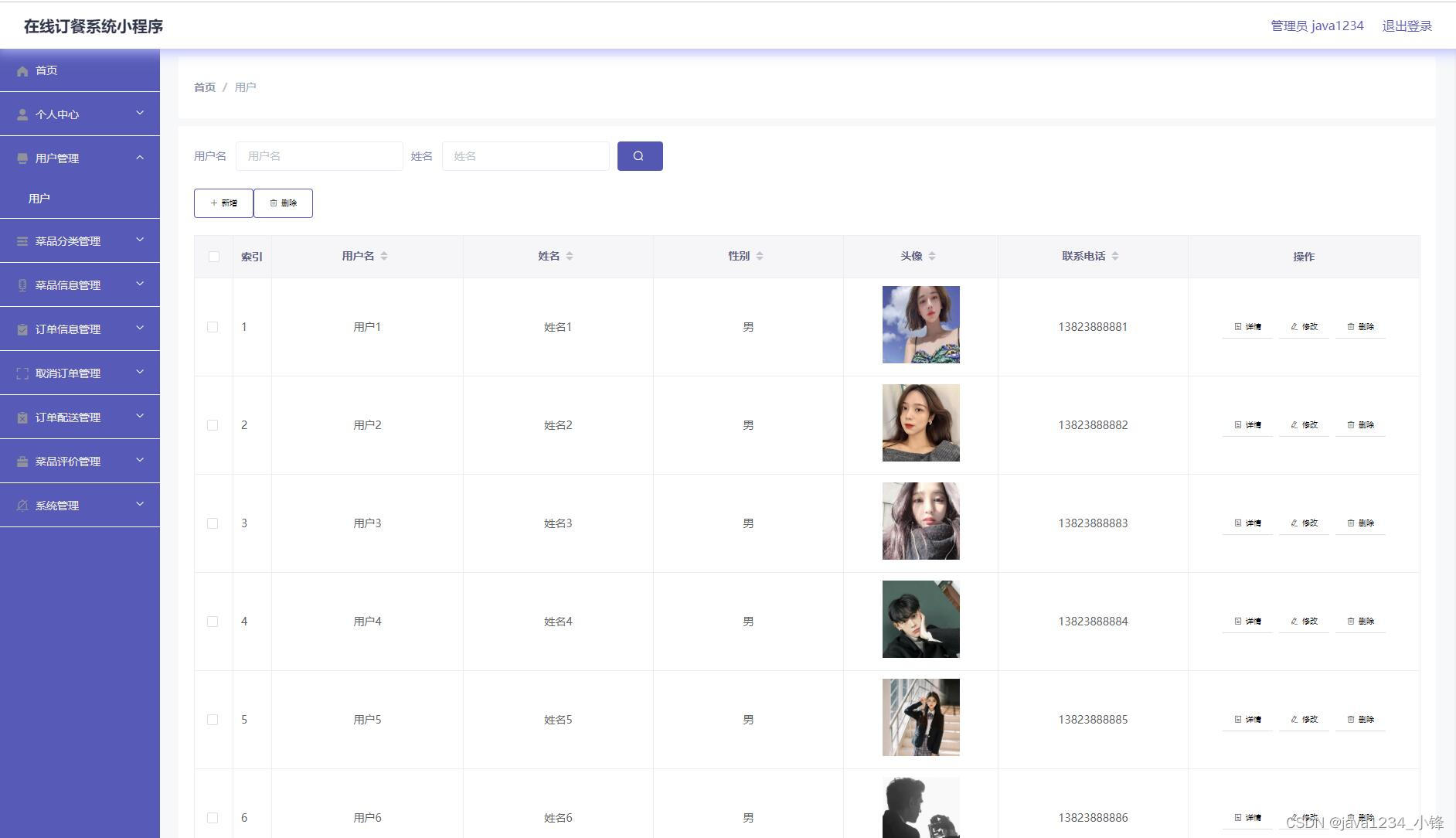Click the list icon beside 菜品分类管理
This screenshot has width=1456, height=838.
pyautogui.click(x=22, y=241)
